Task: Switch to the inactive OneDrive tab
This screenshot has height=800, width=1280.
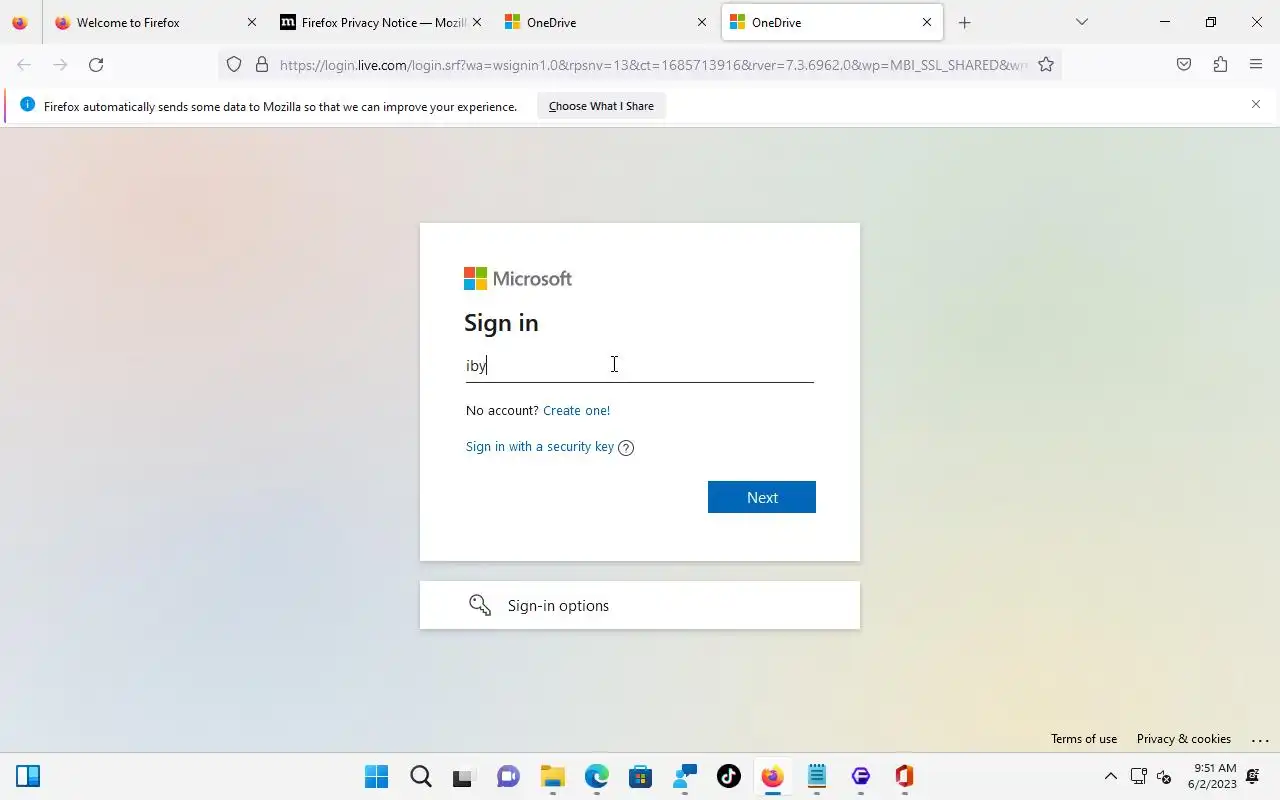Action: 607,22
